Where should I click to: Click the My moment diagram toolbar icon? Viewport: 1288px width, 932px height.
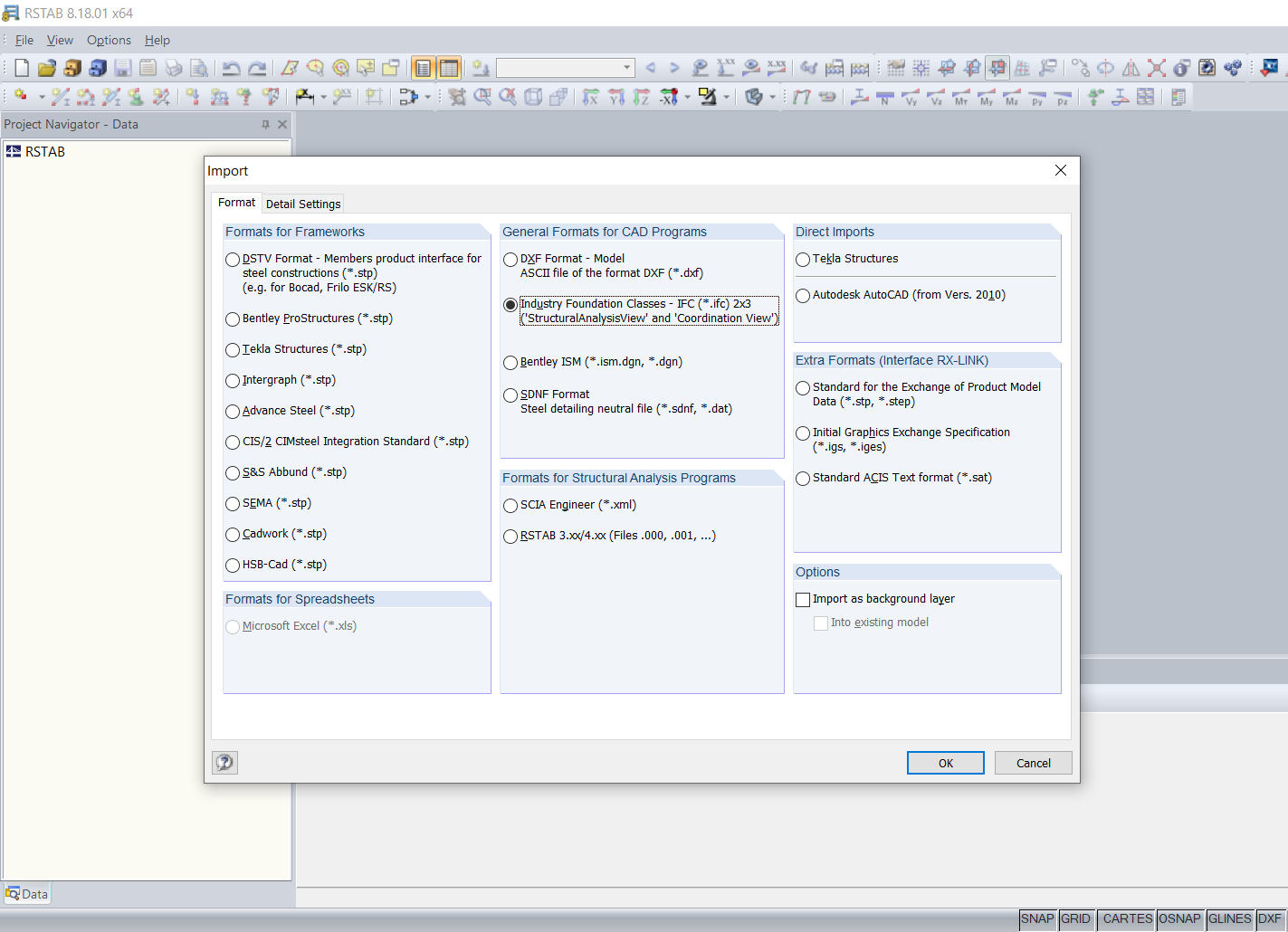(x=987, y=94)
